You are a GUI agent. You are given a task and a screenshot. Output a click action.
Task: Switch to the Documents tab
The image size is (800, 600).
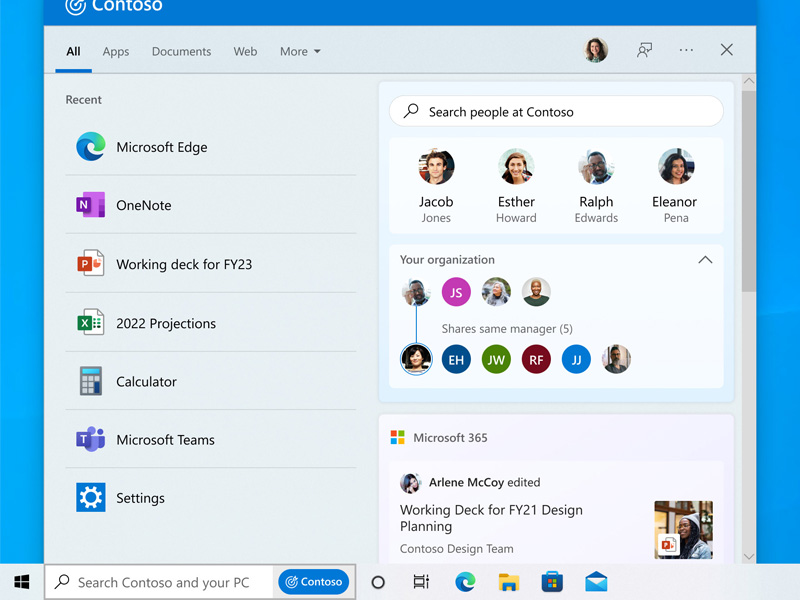pyautogui.click(x=181, y=52)
